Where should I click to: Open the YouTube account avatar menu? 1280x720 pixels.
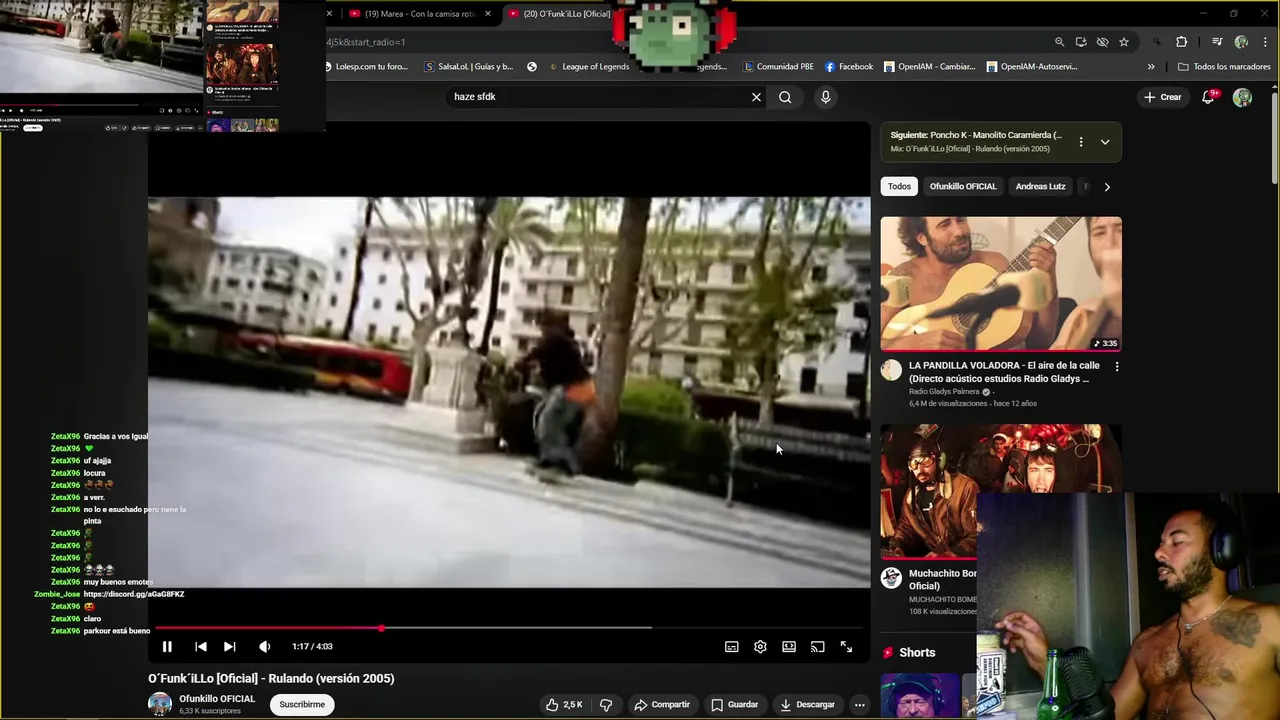tap(1242, 97)
